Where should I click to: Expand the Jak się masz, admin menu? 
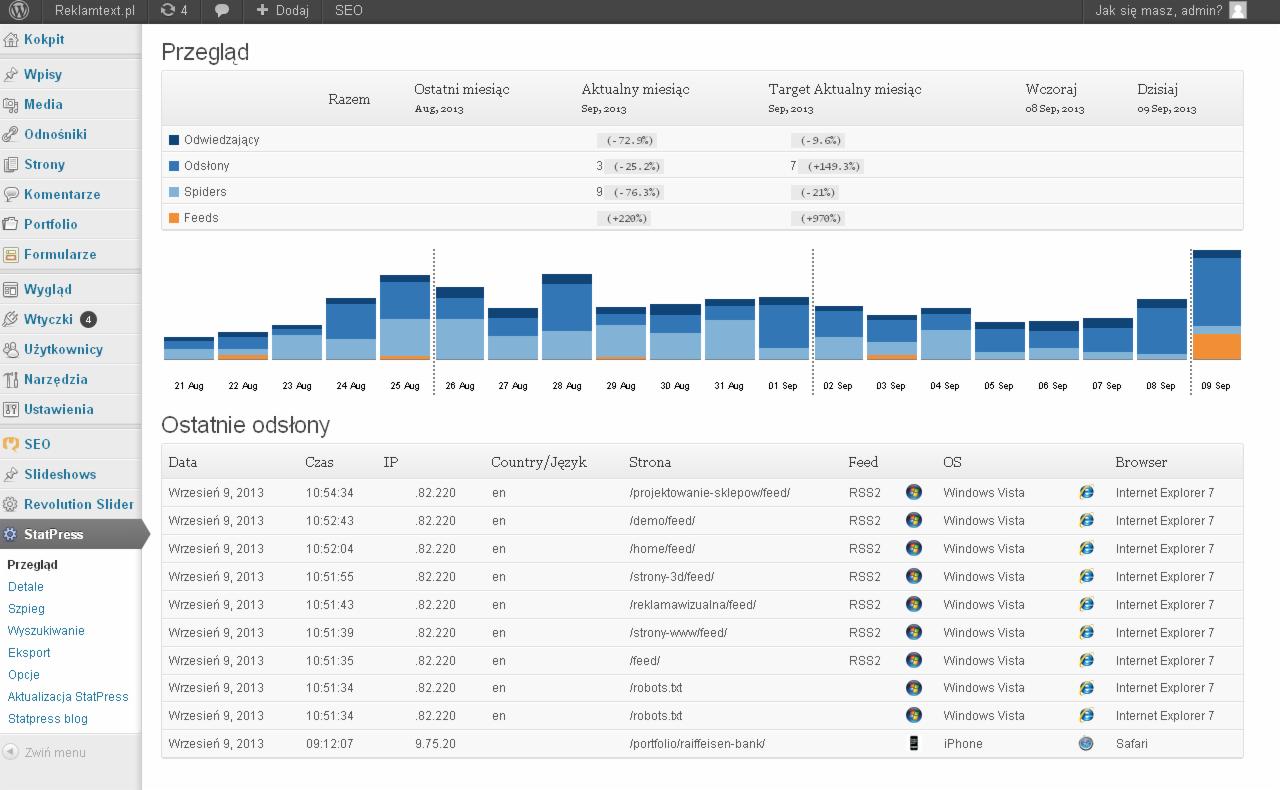[1158, 11]
